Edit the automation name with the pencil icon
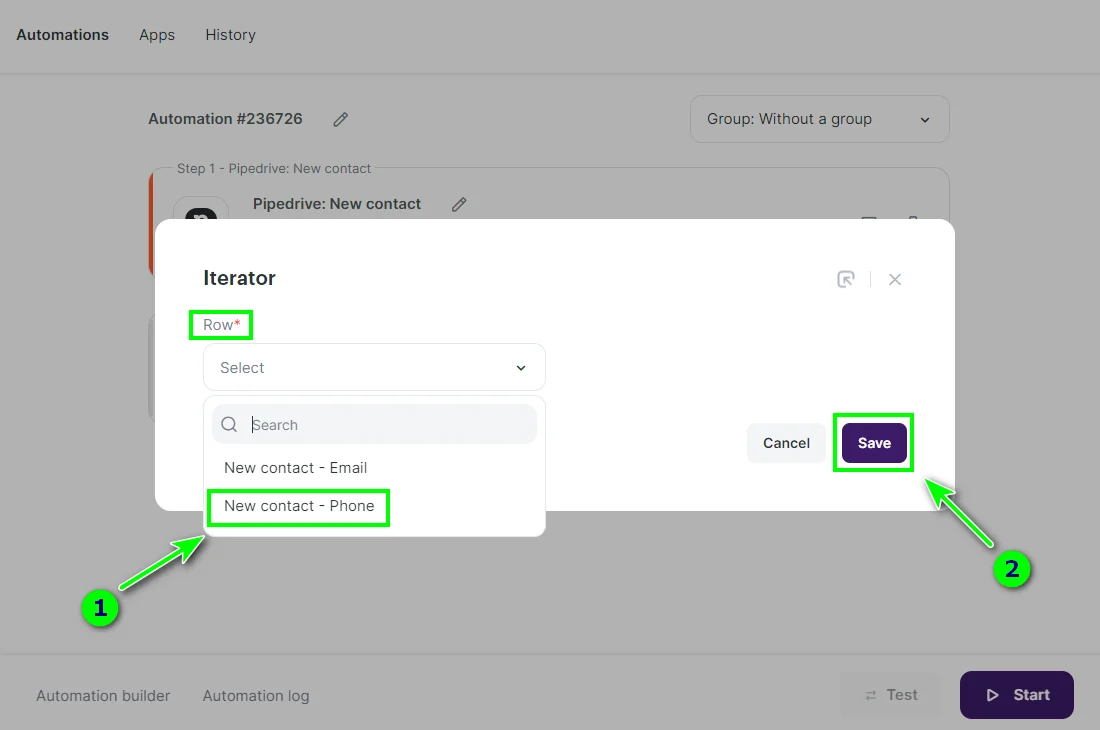The width and height of the screenshot is (1100, 730). coord(339,119)
